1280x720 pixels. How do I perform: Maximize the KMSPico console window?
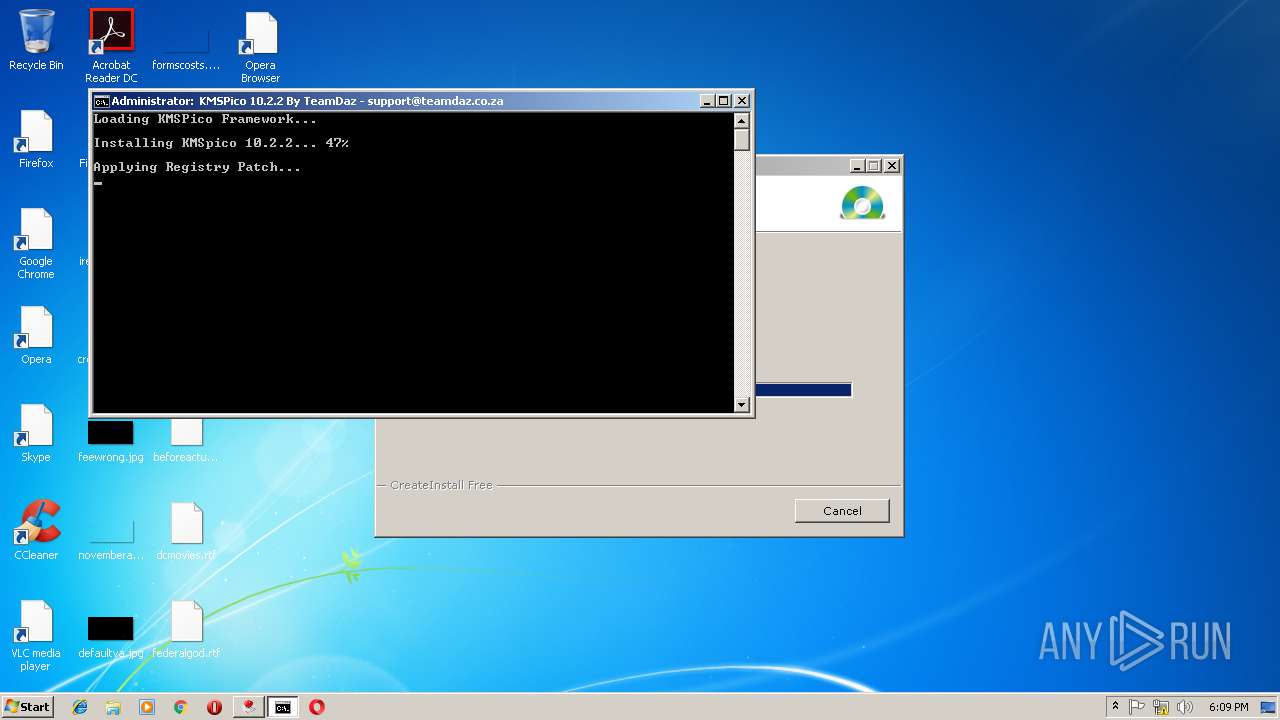pos(724,101)
